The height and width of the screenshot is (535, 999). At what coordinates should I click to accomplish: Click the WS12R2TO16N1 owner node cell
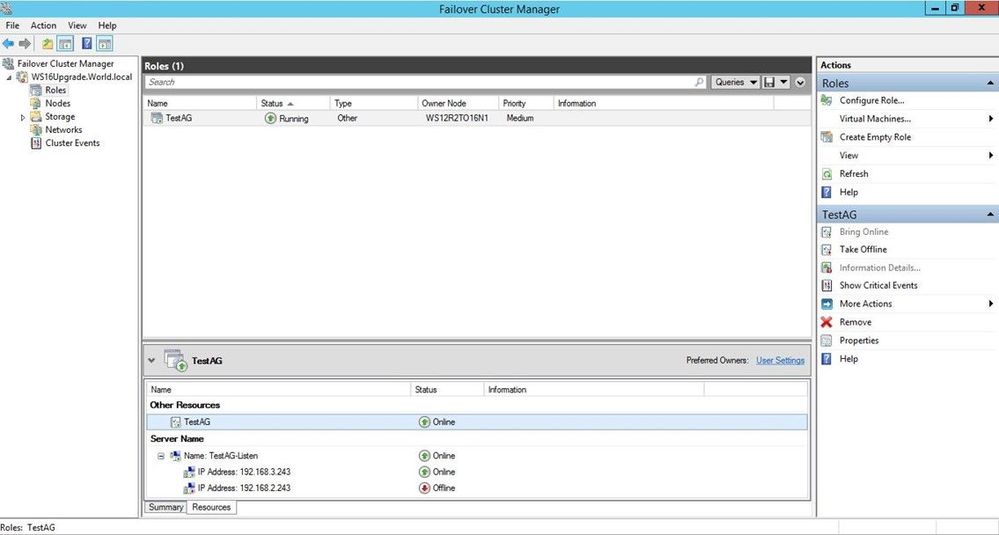point(457,118)
